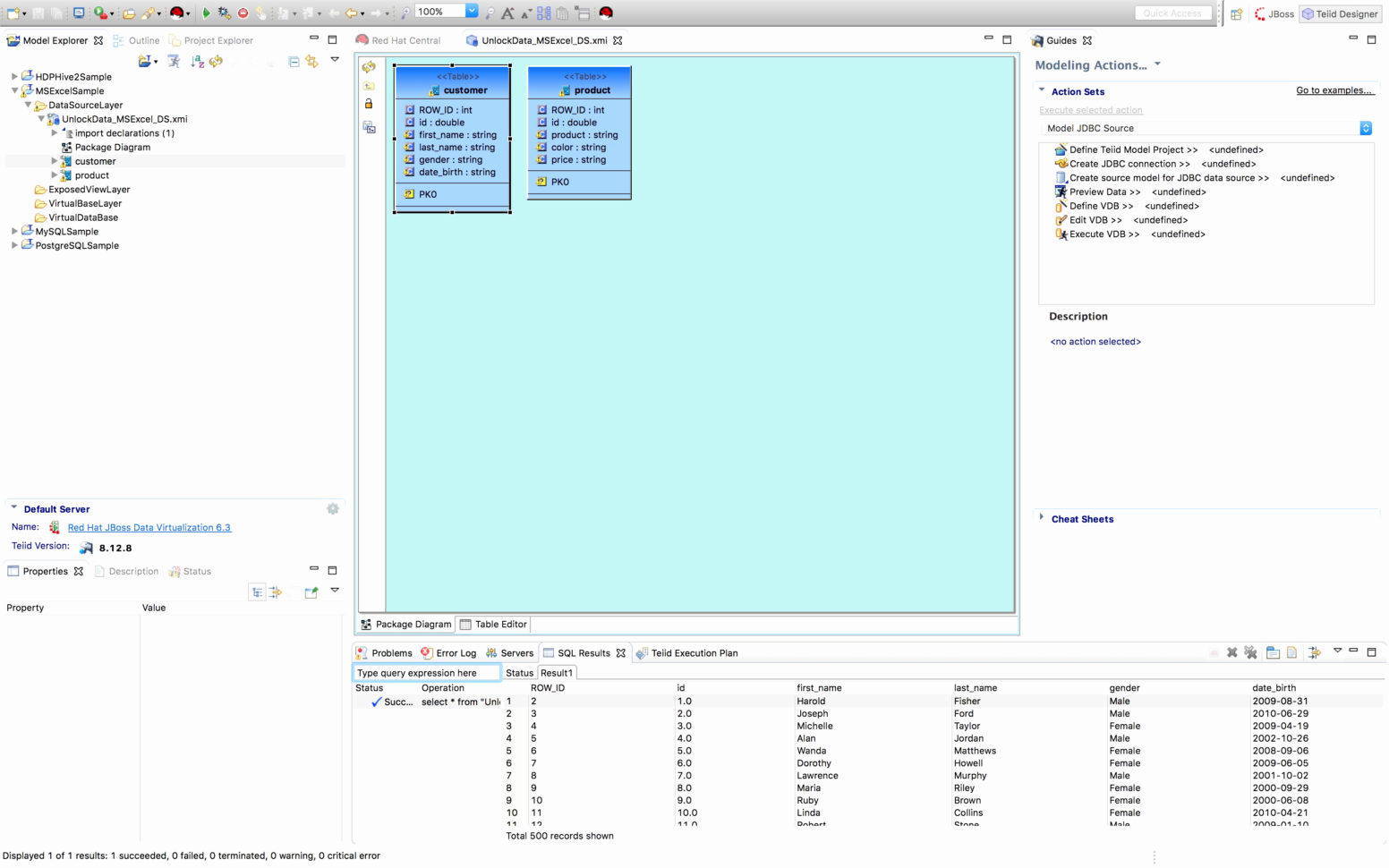Click the zoom-out magnifier after 100% dropdown
1389x868 pixels.
click(x=490, y=13)
